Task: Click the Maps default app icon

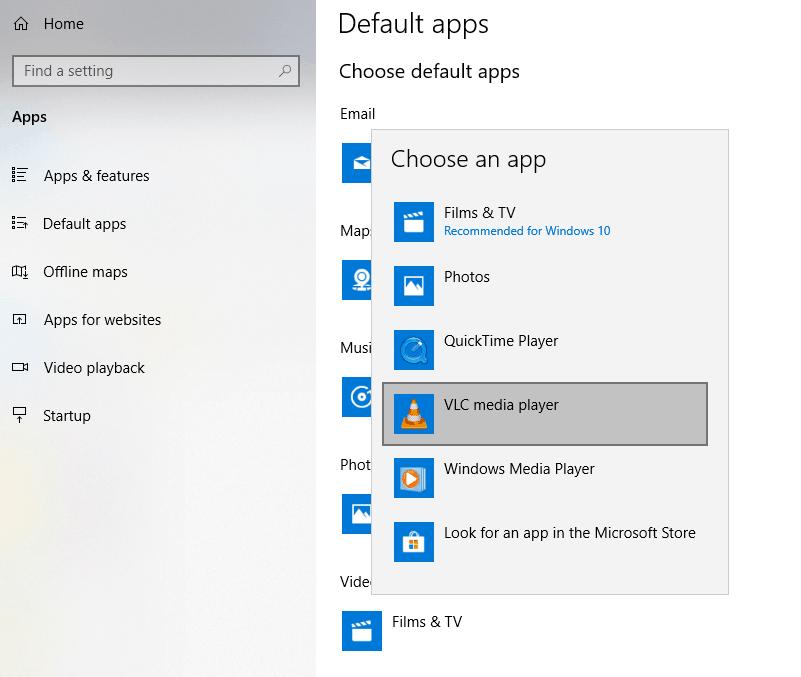Action: (x=357, y=280)
